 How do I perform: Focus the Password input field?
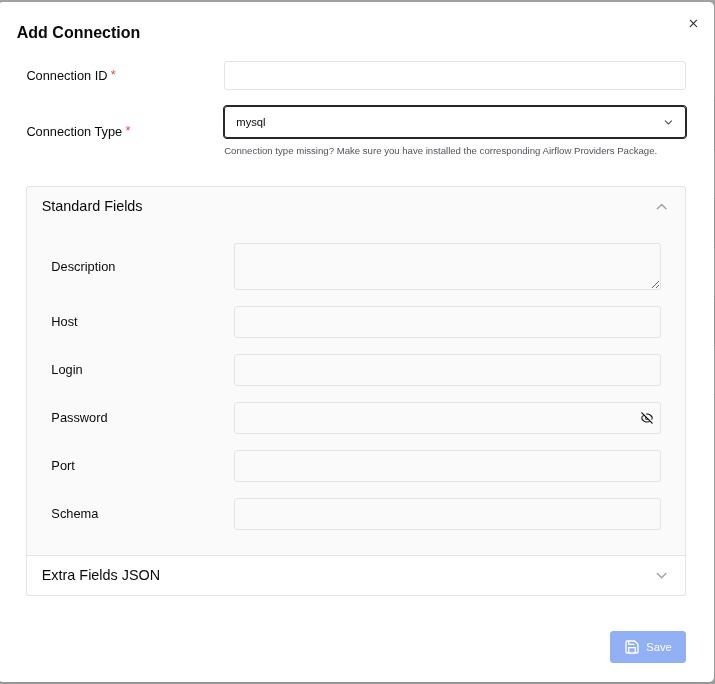[x=435, y=418]
